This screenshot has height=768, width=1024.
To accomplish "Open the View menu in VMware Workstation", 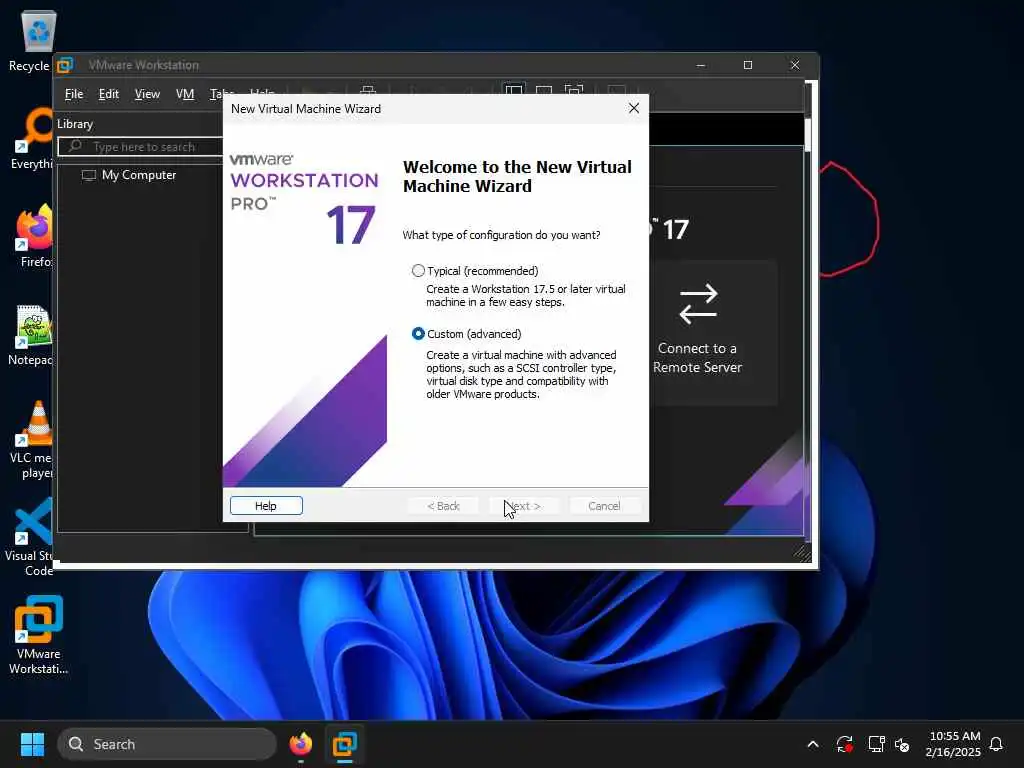I will click(x=147, y=94).
